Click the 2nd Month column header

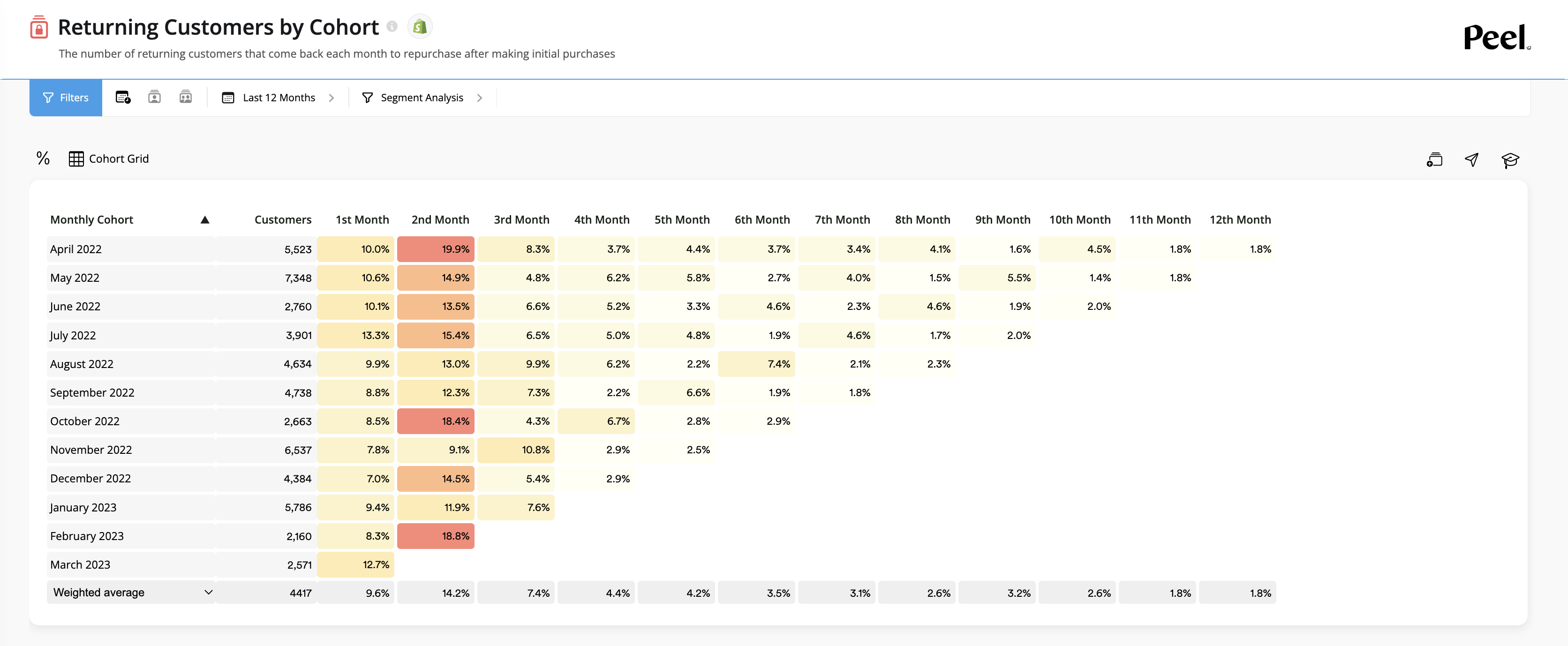440,219
